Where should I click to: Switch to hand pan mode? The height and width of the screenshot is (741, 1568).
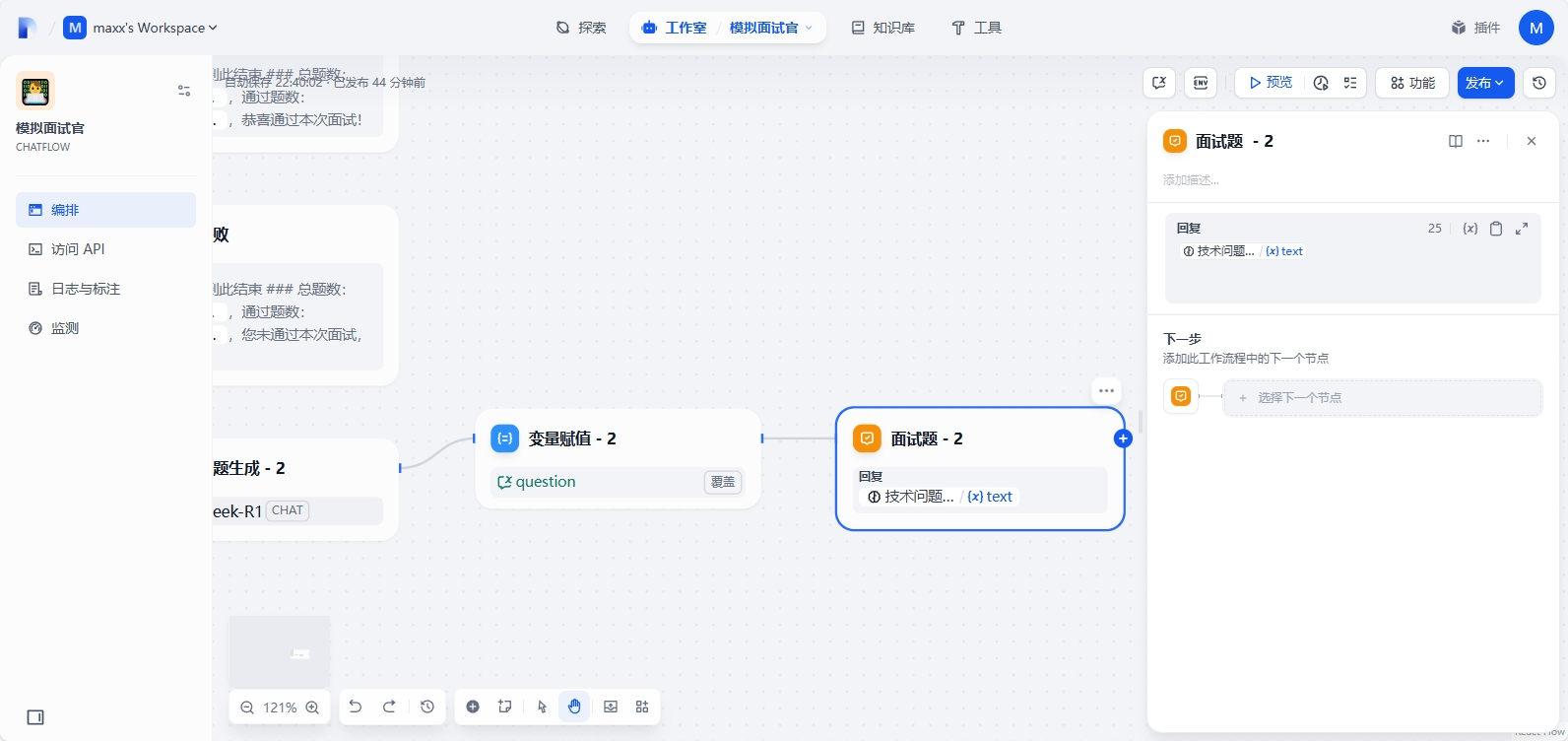574,707
